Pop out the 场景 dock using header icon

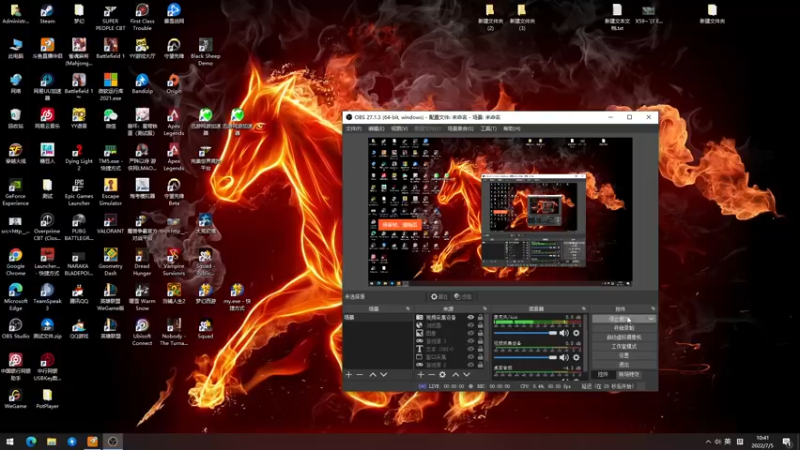408,309
